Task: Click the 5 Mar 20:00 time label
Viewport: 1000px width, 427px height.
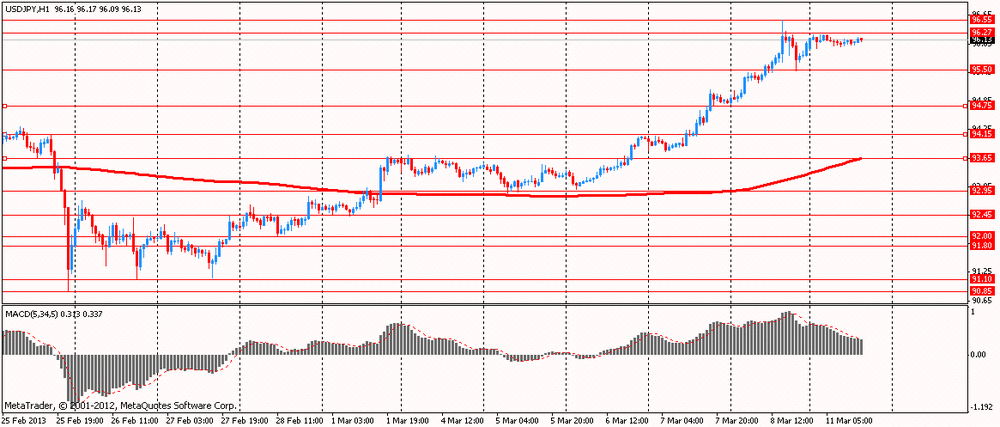Action: [x=573, y=421]
